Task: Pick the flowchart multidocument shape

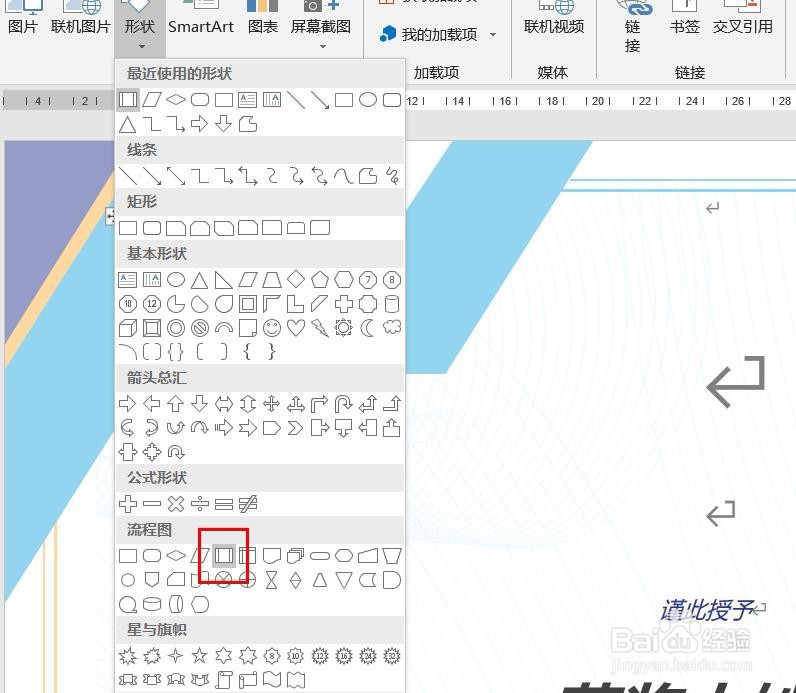Action: pyautogui.click(x=296, y=555)
